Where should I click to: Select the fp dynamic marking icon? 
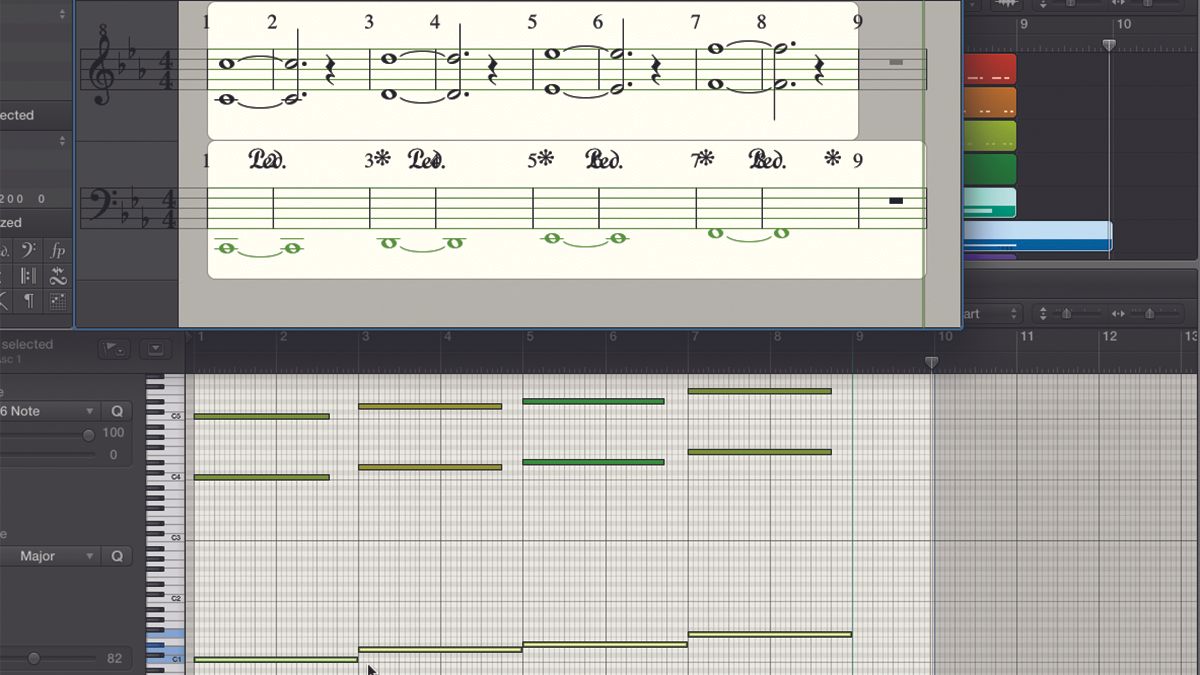(x=57, y=249)
